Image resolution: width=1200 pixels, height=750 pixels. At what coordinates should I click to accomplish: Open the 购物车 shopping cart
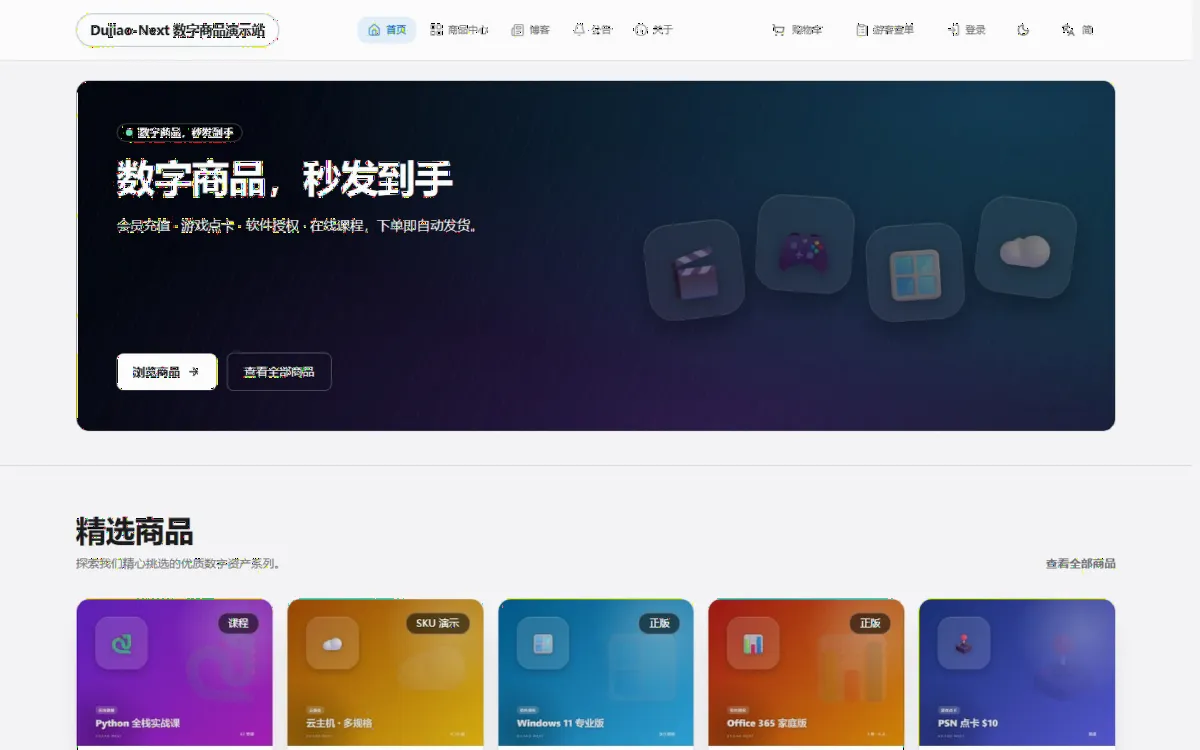(x=797, y=30)
